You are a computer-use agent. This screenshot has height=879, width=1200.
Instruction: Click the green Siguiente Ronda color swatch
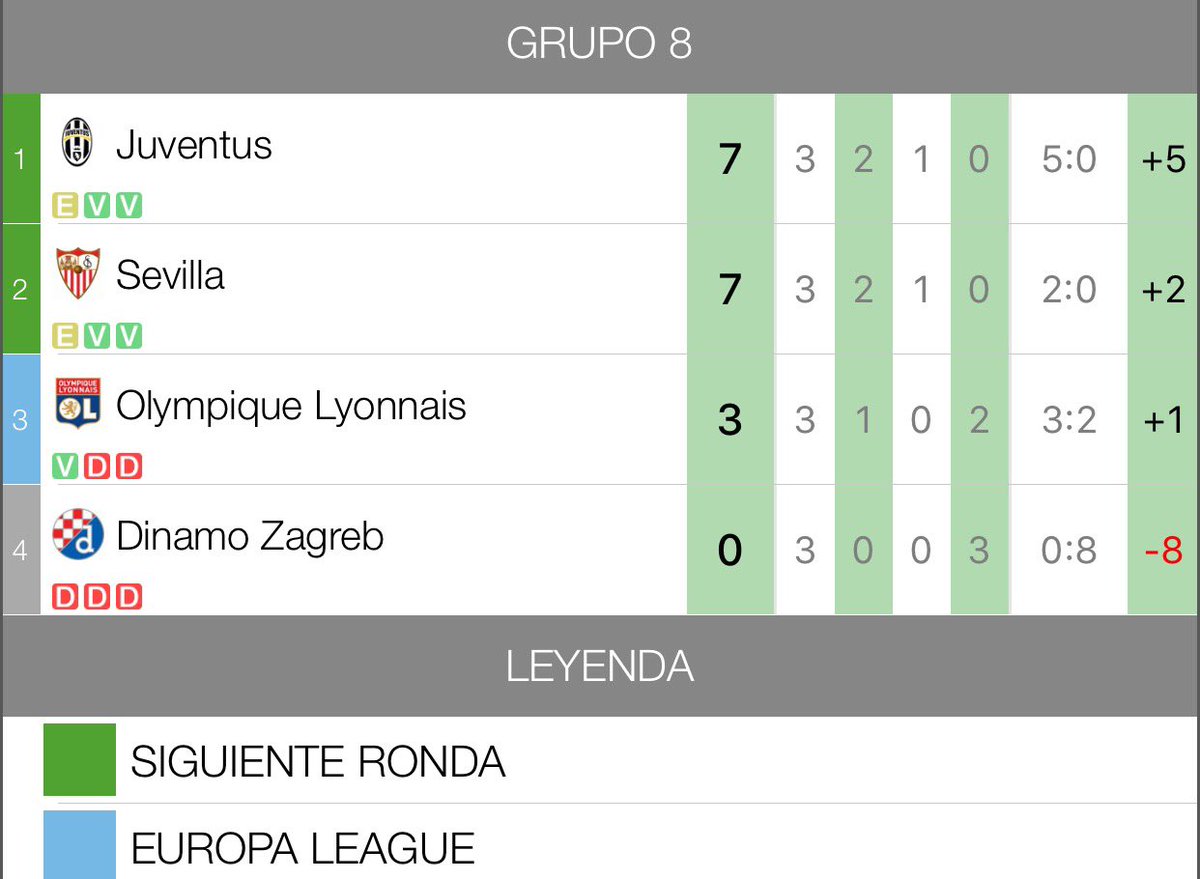point(79,760)
